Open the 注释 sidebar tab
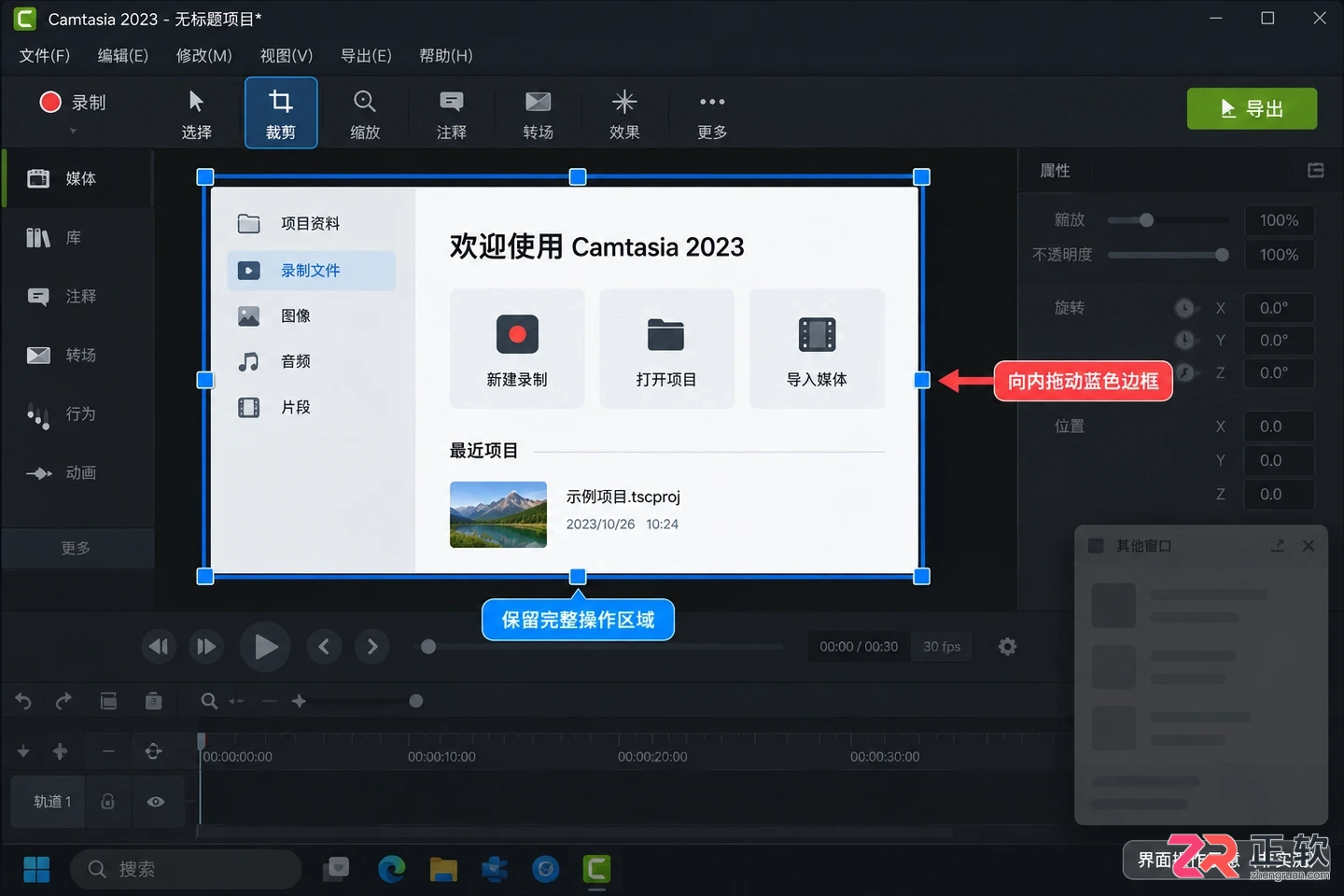This screenshot has height=896, width=1344. [x=78, y=297]
